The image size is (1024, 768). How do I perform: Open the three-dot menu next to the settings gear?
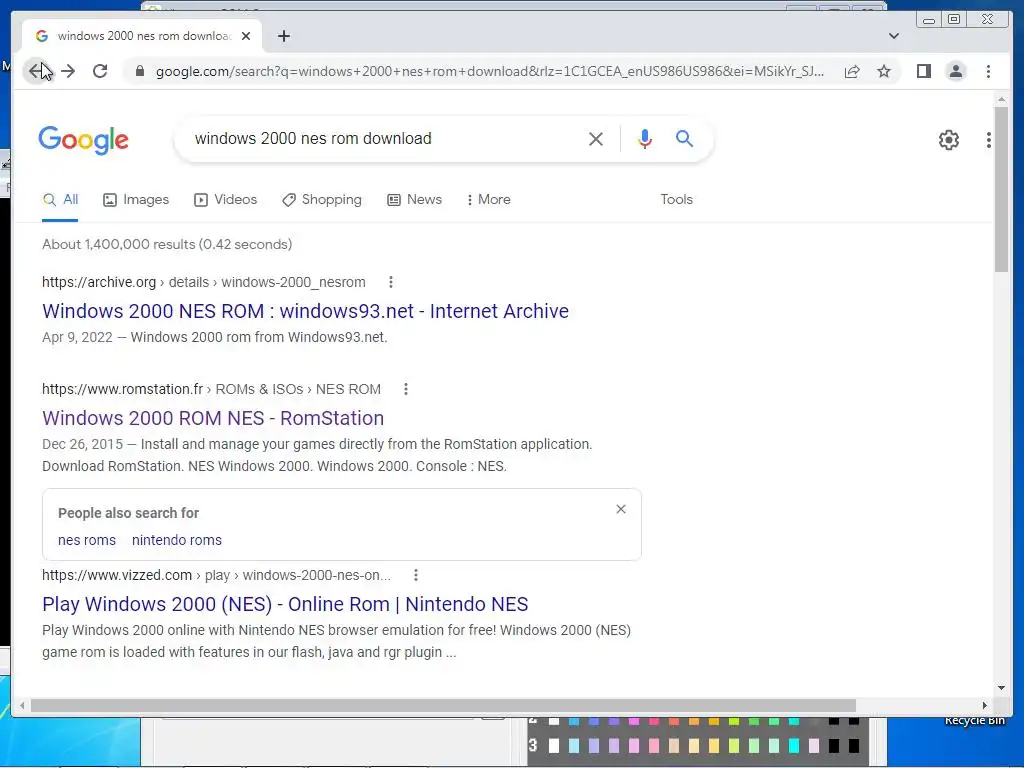pos(989,140)
